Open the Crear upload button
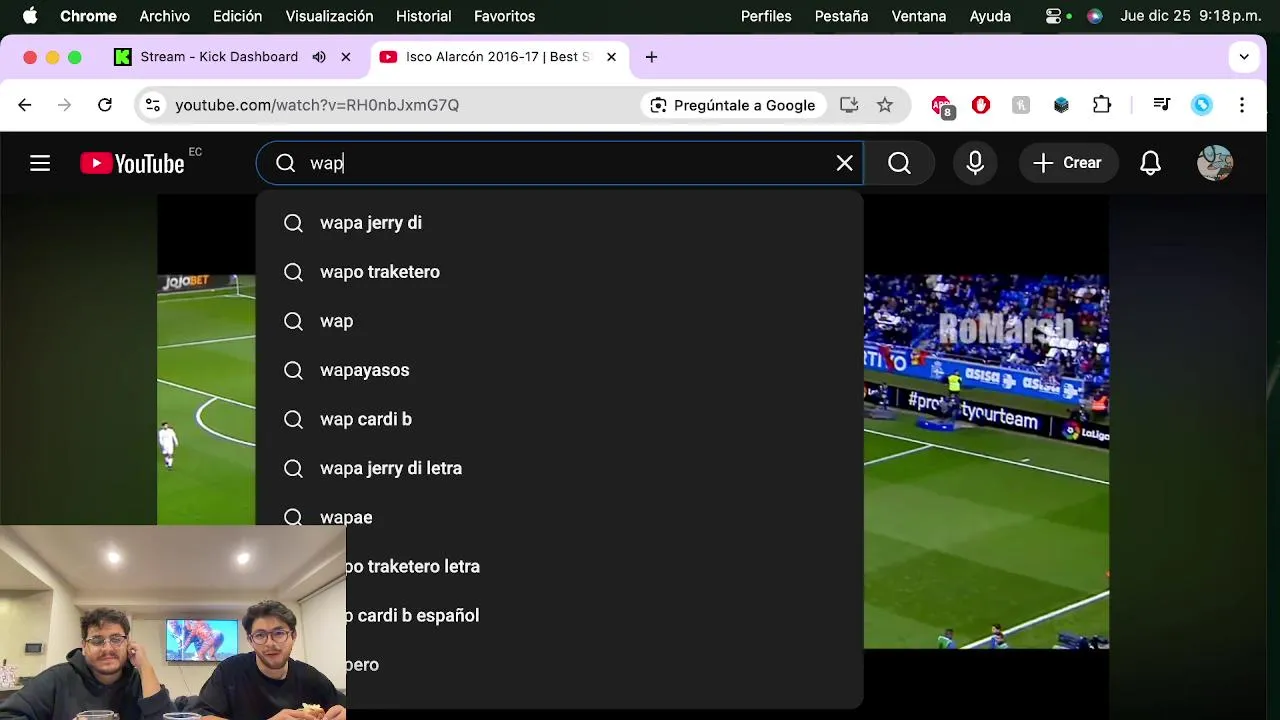 [1068, 163]
